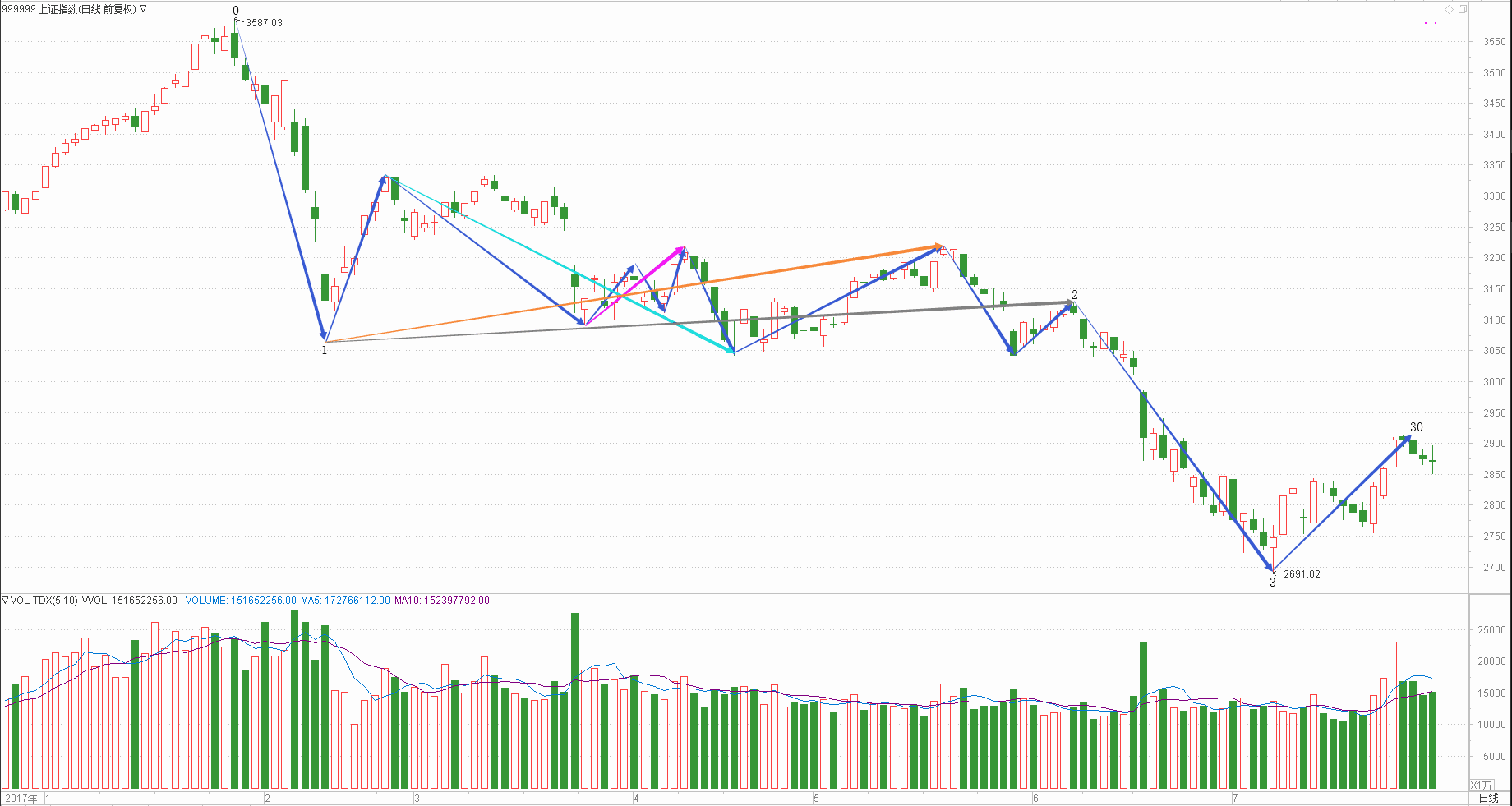Click the magenta dots marker near top-right
Image resolution: width=1512 pixels, height=806 pixels.
(x=1431, y=23)
